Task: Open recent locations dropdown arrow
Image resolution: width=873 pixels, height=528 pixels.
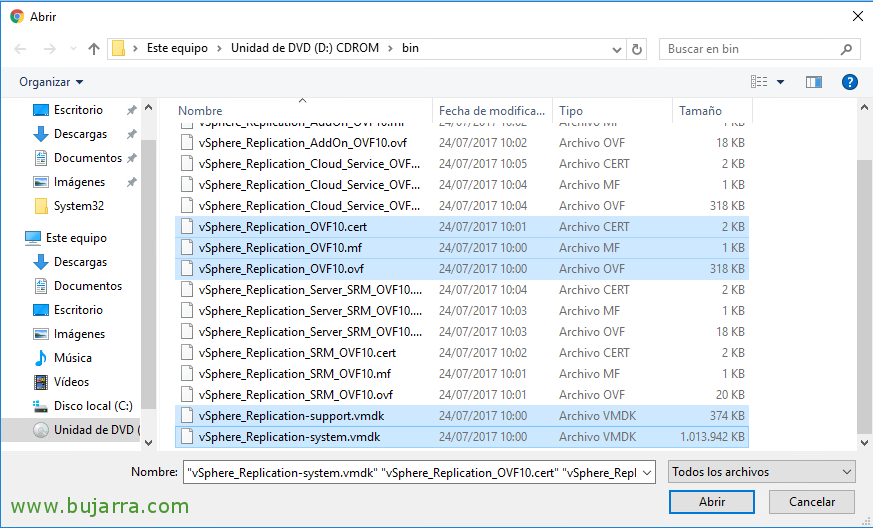Action: [x=73, y=49]
